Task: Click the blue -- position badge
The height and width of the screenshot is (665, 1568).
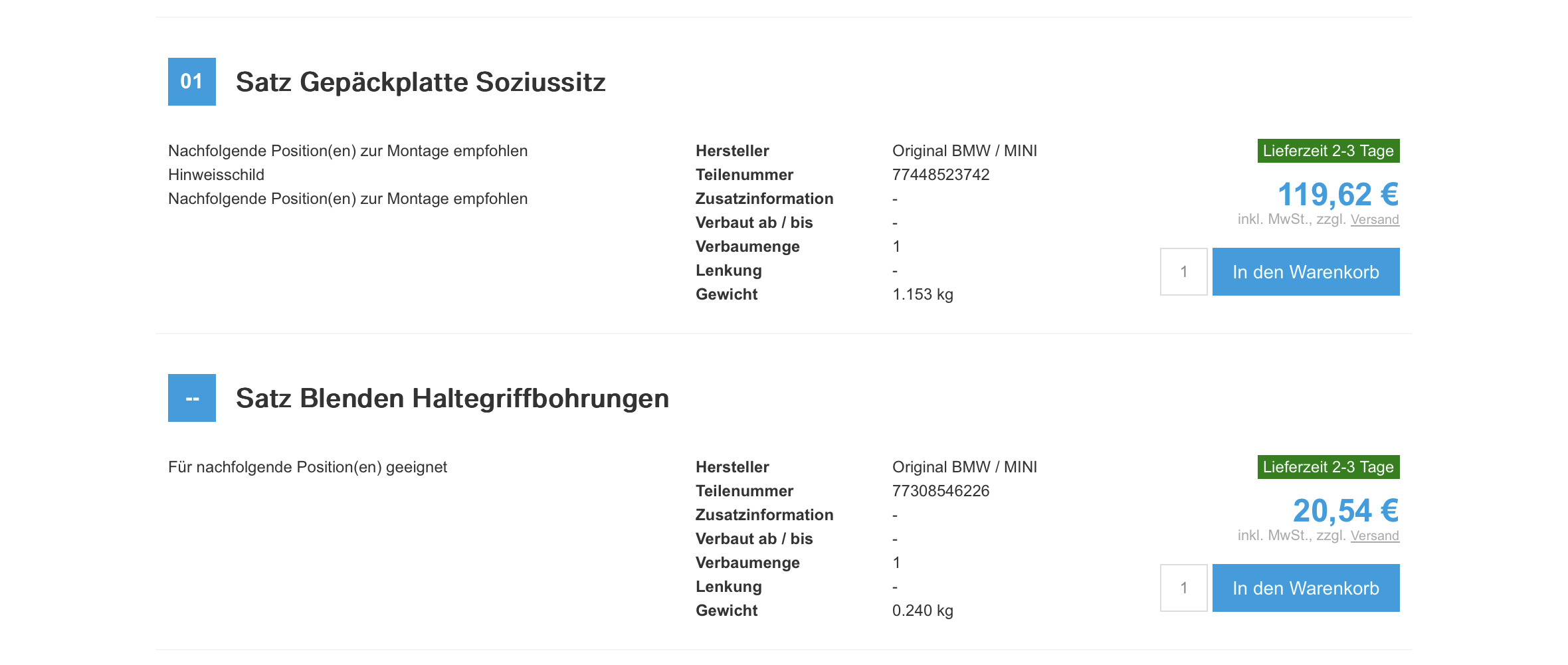Action: (x=192, y=398)
